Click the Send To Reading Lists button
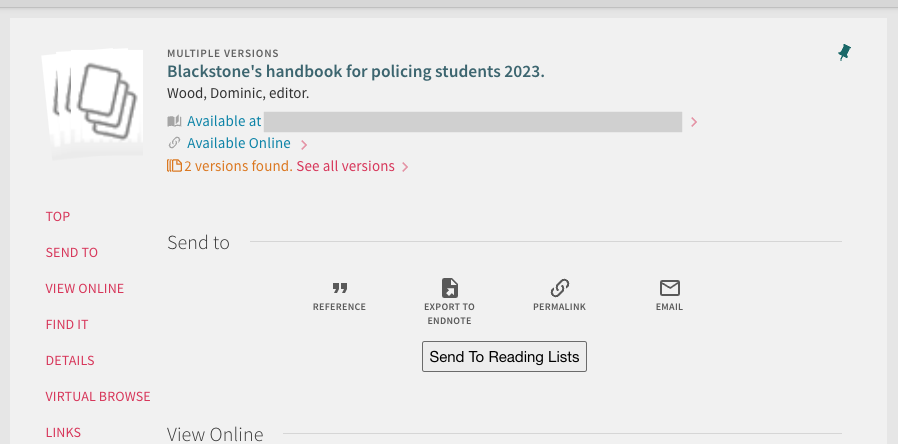The width and height of the screenshot is (898, 444). (505, 357)
